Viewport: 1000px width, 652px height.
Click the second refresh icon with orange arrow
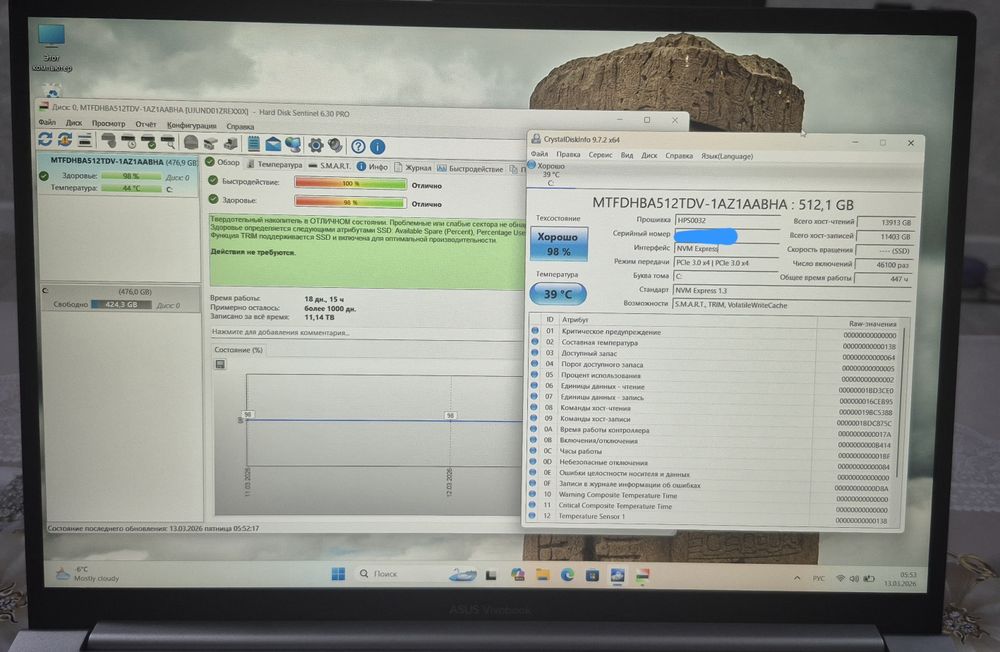(65, 140)
